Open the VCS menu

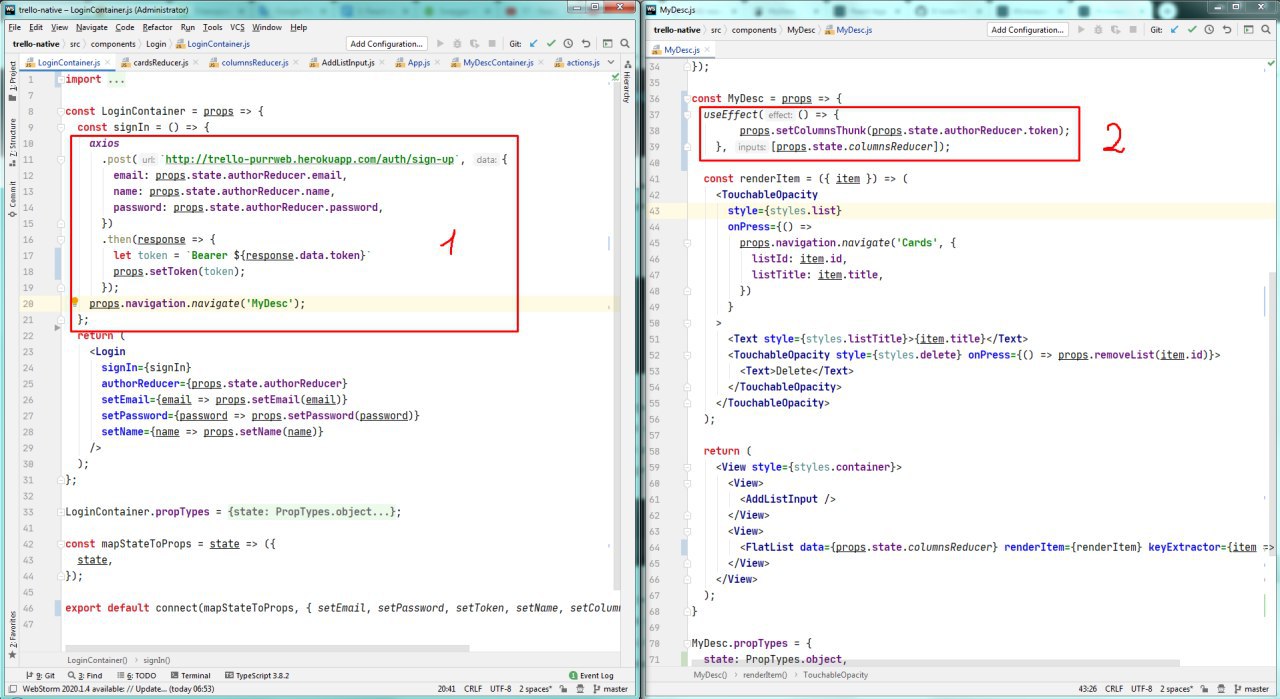(237, 27)
